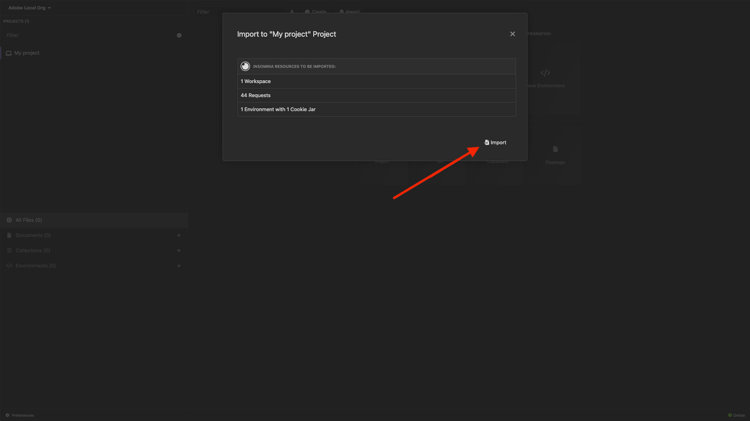This screenshot has height=421, width=750.
Task: Click the sort icon left of Create
Action: point(292,11)
